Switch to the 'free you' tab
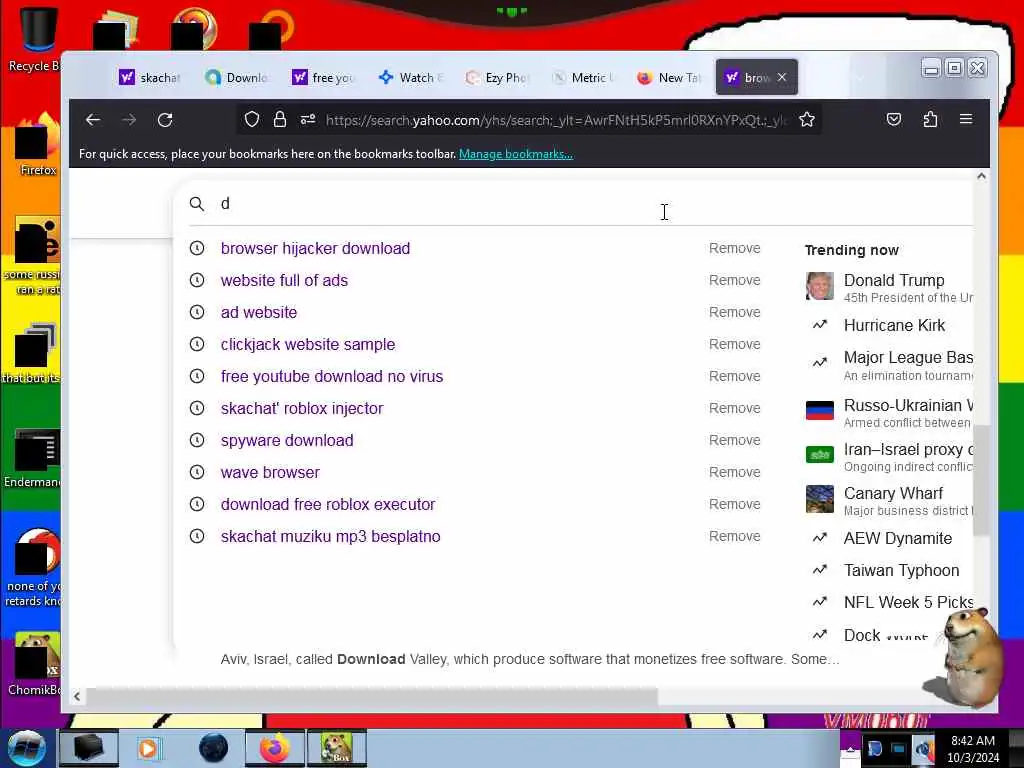 pos(322,78)
